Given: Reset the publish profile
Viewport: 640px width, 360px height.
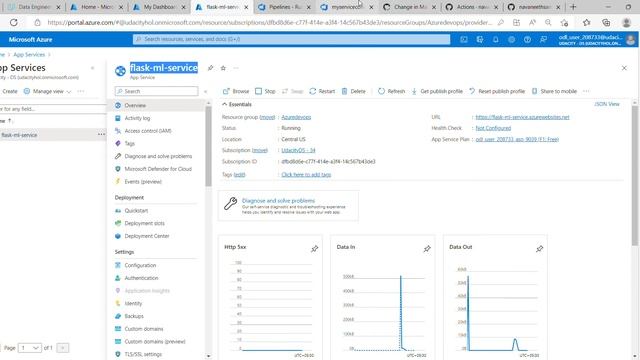Looking at the screenshot, I should coord(497,91).
